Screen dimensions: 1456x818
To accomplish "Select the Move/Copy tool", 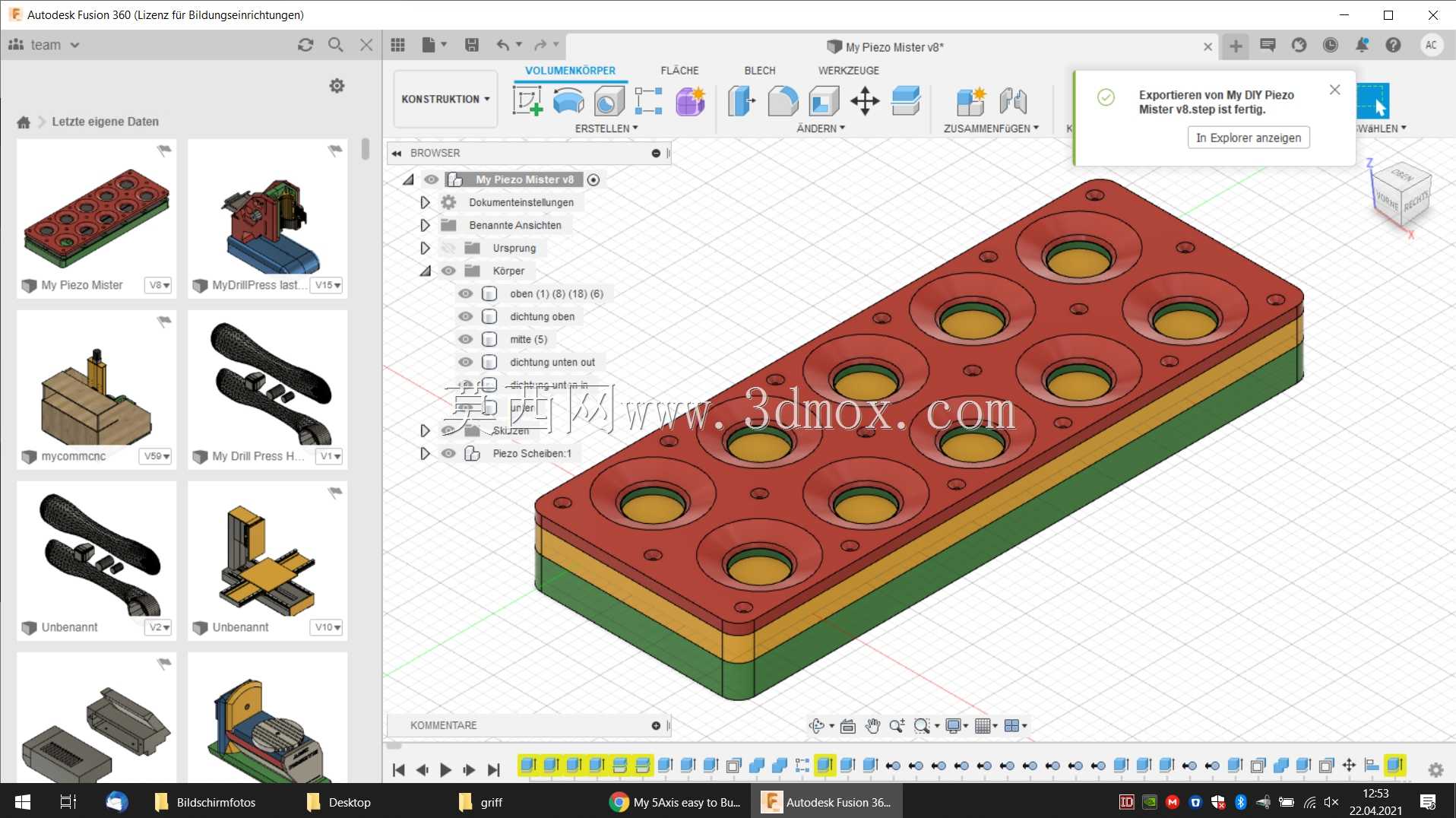I will [865, 100].
